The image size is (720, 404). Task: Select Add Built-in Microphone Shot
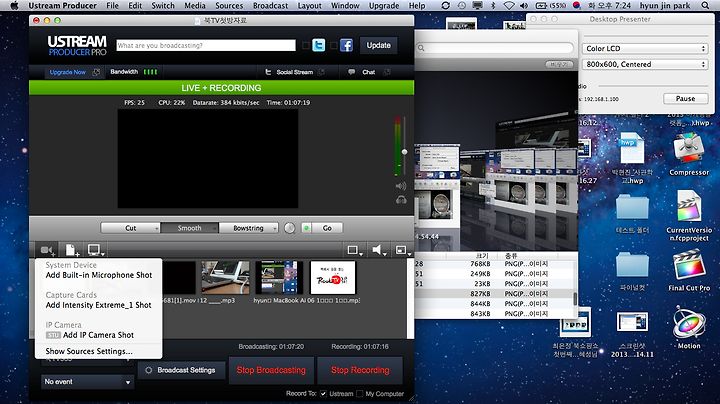click(x=99, y=275)
